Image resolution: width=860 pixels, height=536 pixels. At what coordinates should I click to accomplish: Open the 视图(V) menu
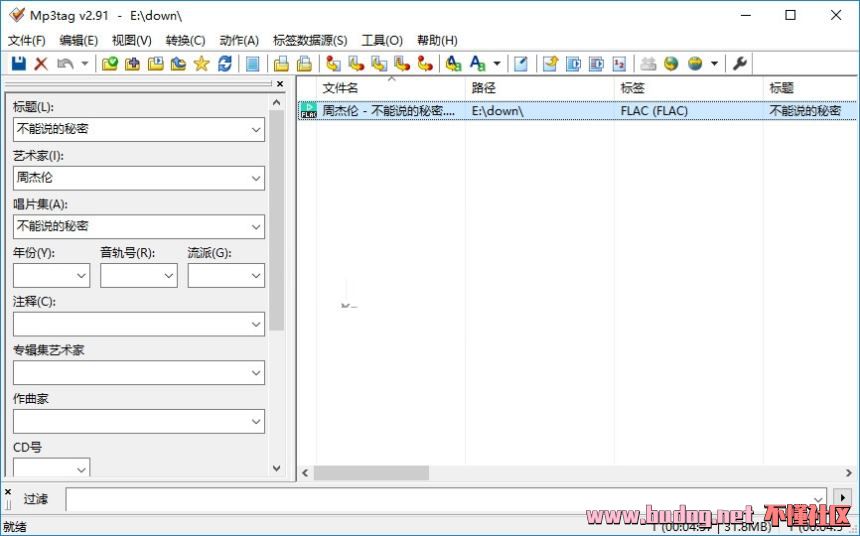[132, 40]
